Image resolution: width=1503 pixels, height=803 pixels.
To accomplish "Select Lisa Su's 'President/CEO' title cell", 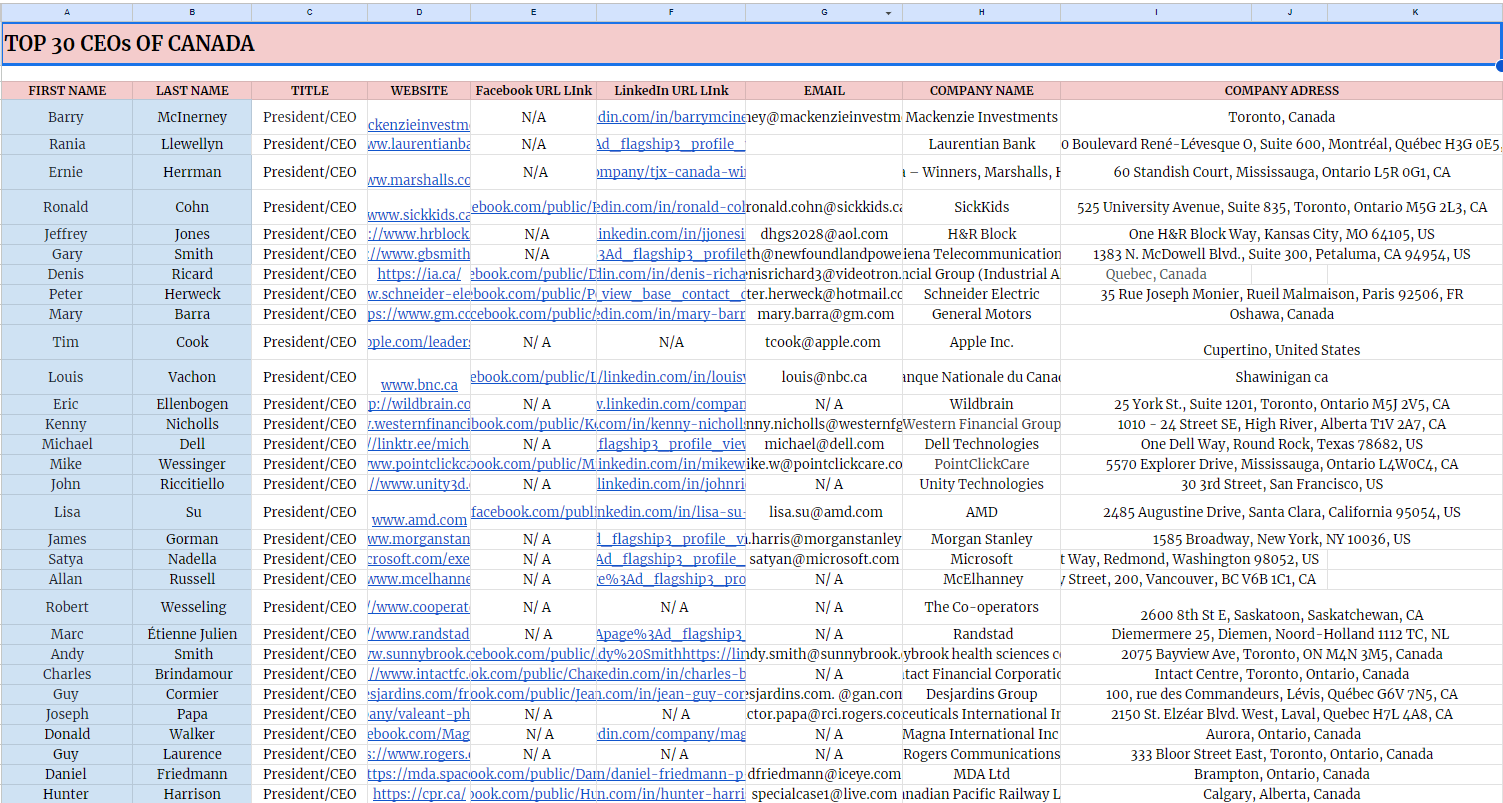I will pyautogui.click(x=310, y=512).
